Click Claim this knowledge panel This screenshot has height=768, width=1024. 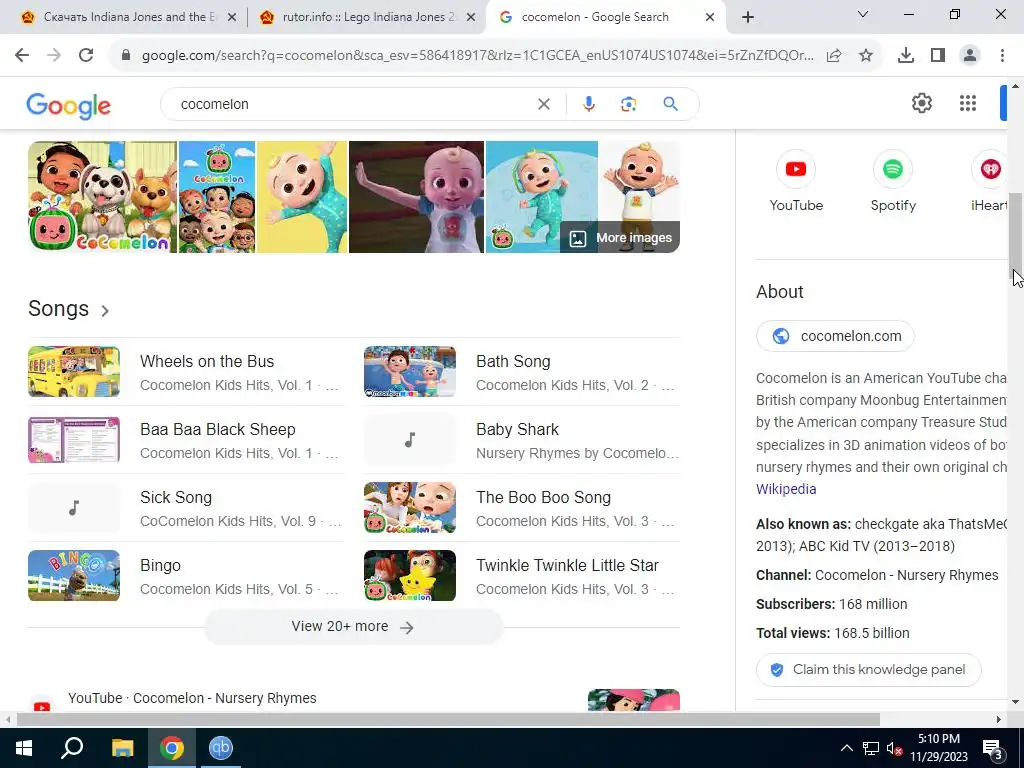(869, 669)
